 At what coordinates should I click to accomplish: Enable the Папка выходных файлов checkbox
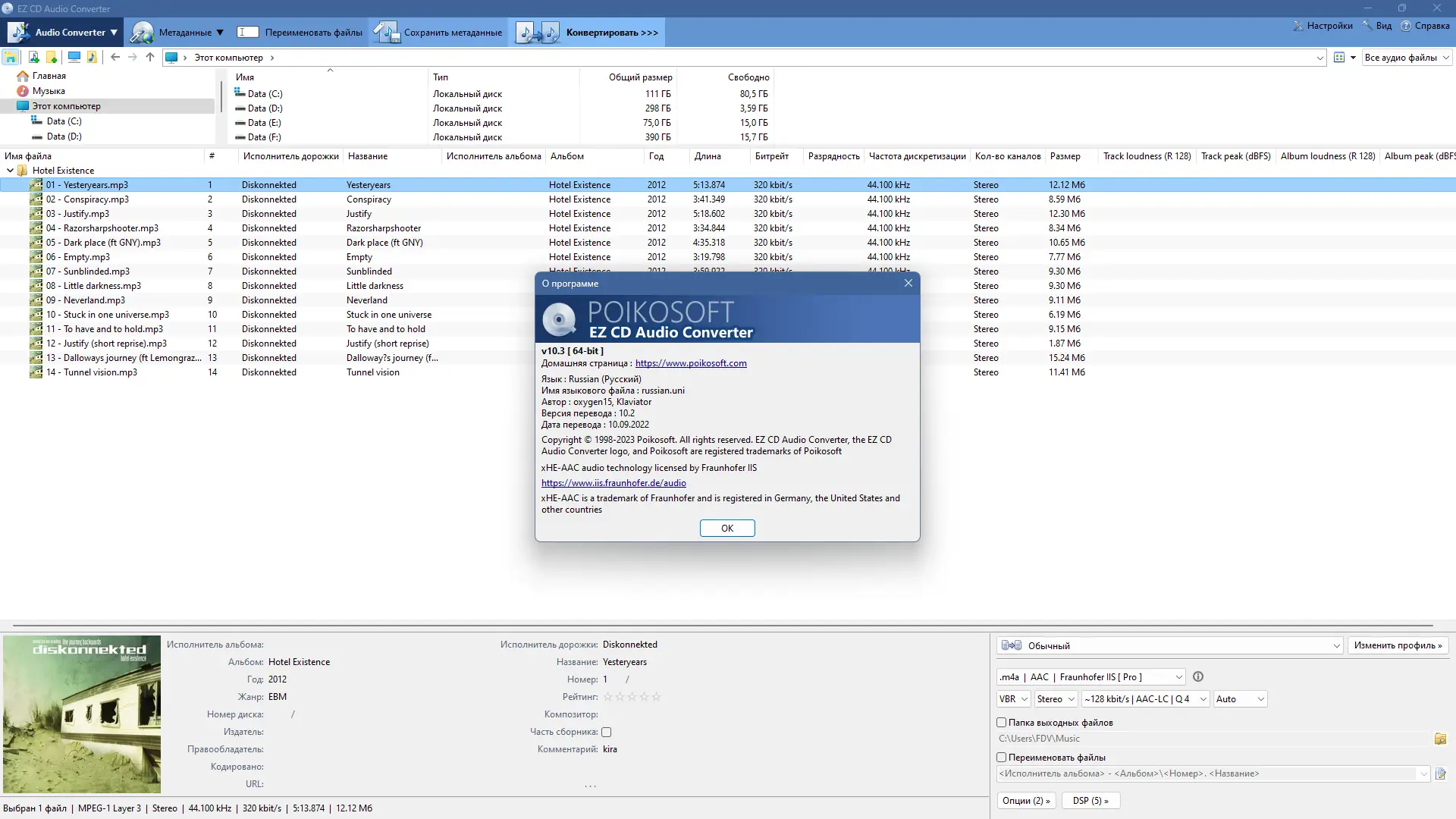1003,722
